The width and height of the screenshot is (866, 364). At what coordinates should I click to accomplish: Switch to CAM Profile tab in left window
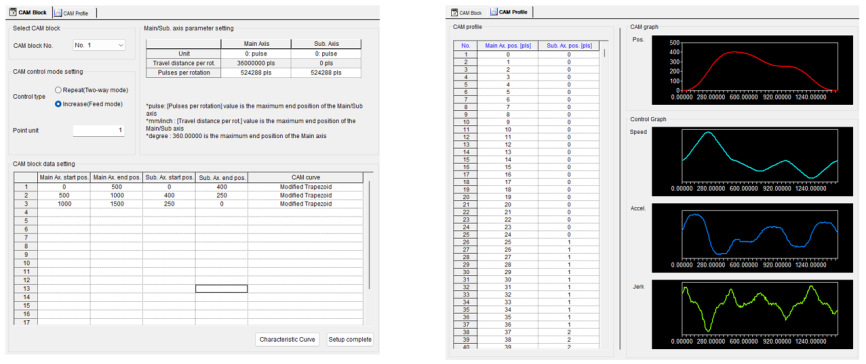click(75, 12)
